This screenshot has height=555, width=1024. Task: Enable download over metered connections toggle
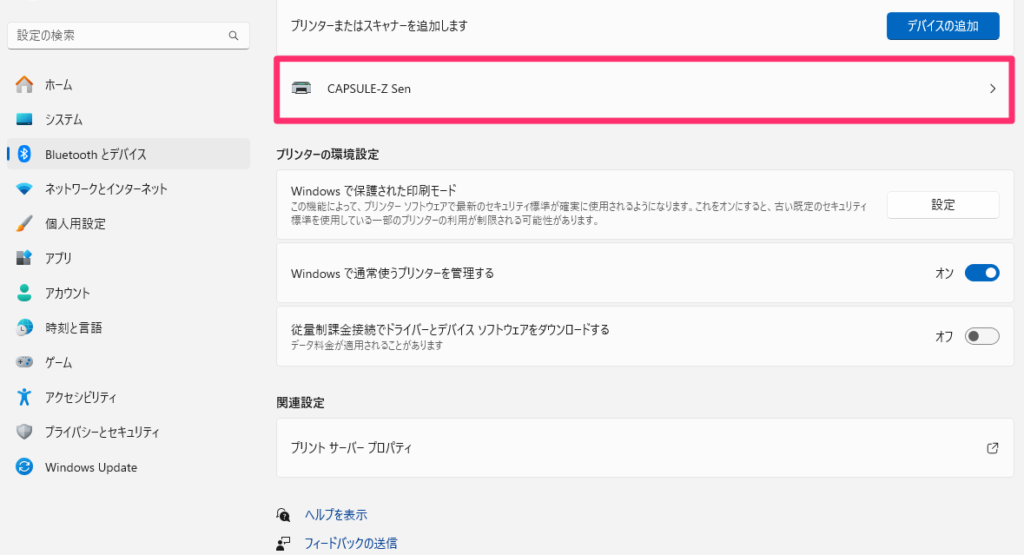point(981,336)
